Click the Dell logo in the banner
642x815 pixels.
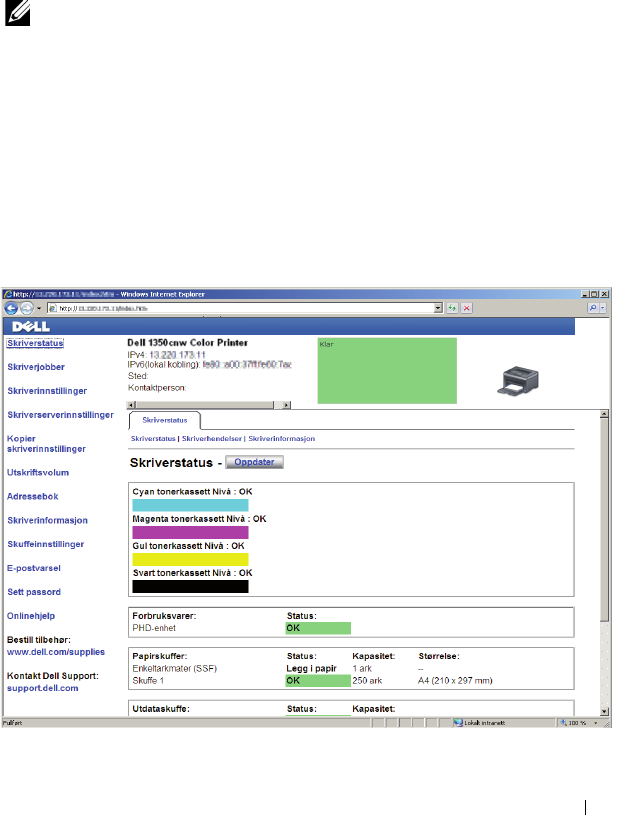coord(31,326)
